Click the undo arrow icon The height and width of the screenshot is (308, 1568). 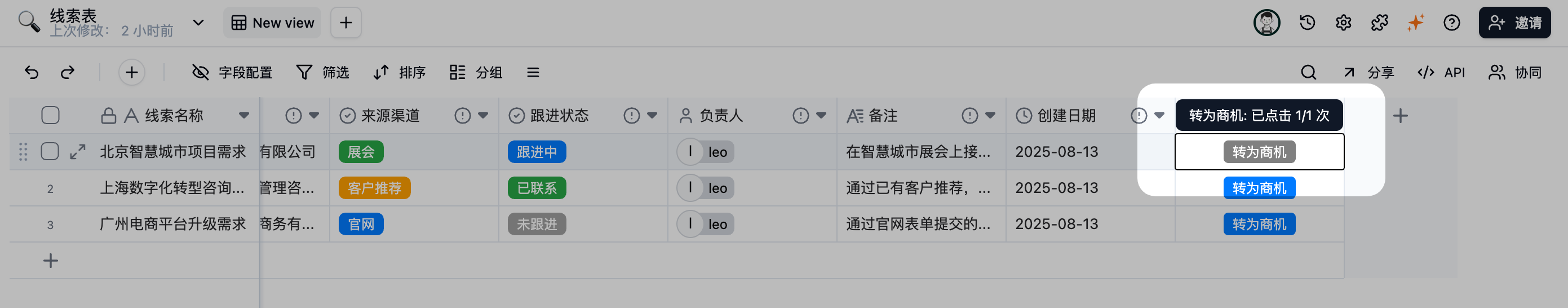(x=32, y=72)
